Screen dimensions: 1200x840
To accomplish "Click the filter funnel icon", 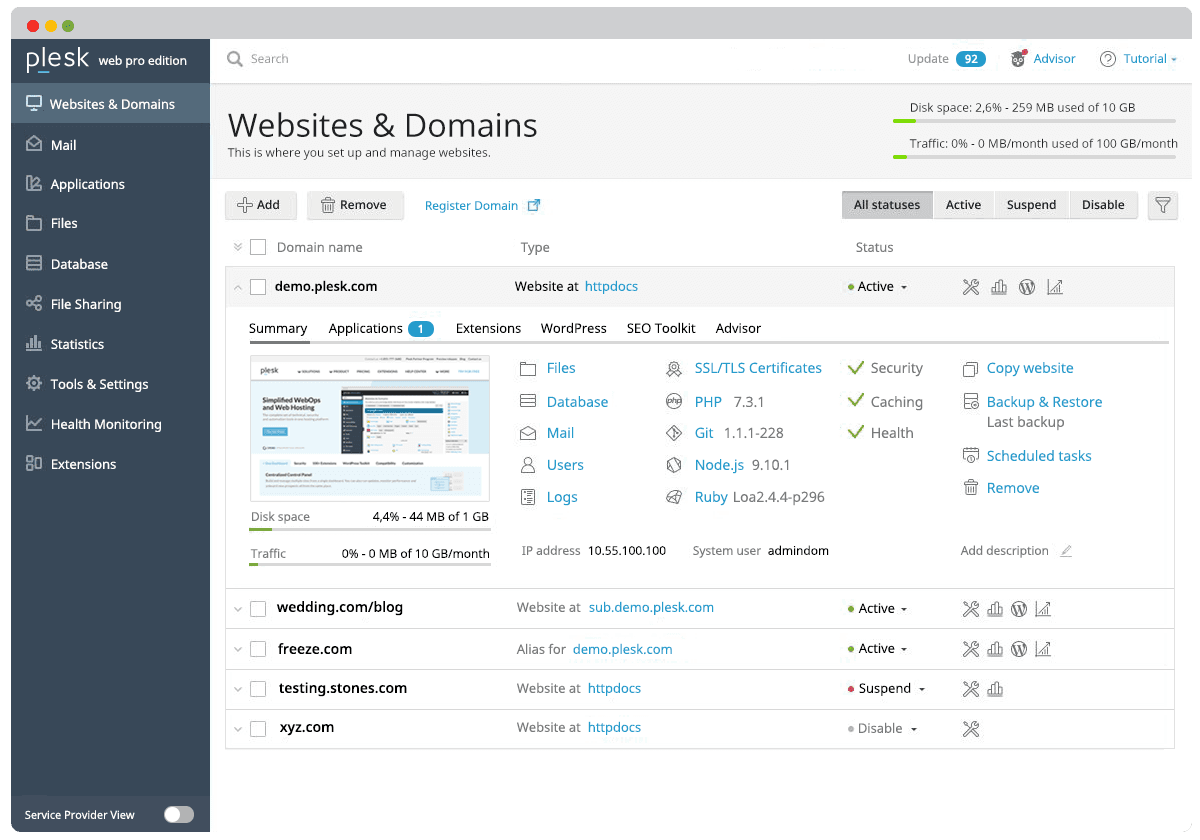I will click(x=1163, y=205).
